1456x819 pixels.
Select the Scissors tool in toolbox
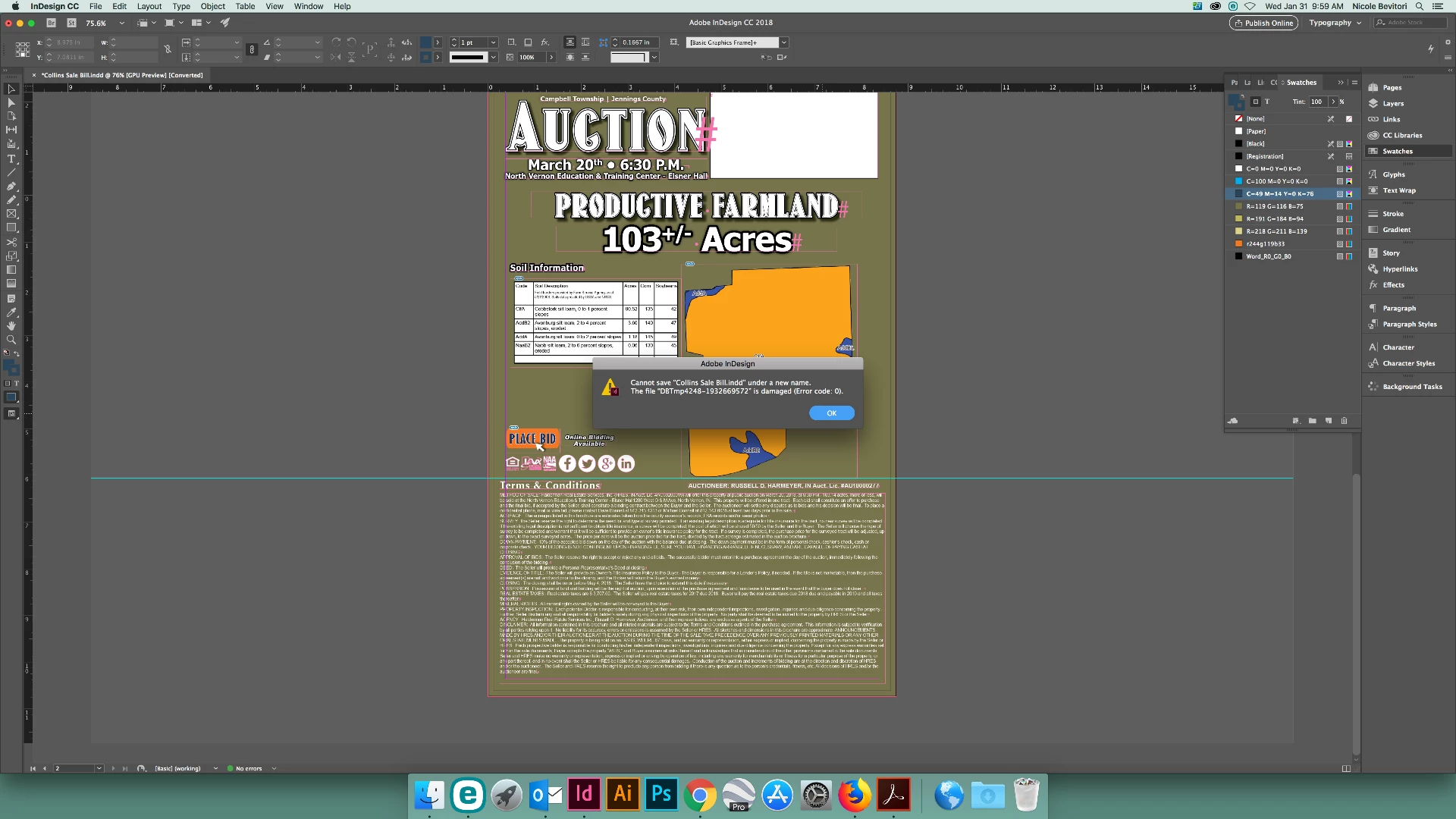(11, 243)
